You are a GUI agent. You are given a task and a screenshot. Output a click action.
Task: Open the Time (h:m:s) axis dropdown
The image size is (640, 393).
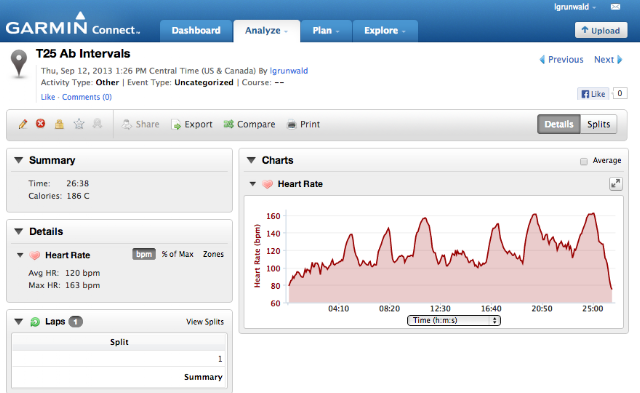[453, 320]
